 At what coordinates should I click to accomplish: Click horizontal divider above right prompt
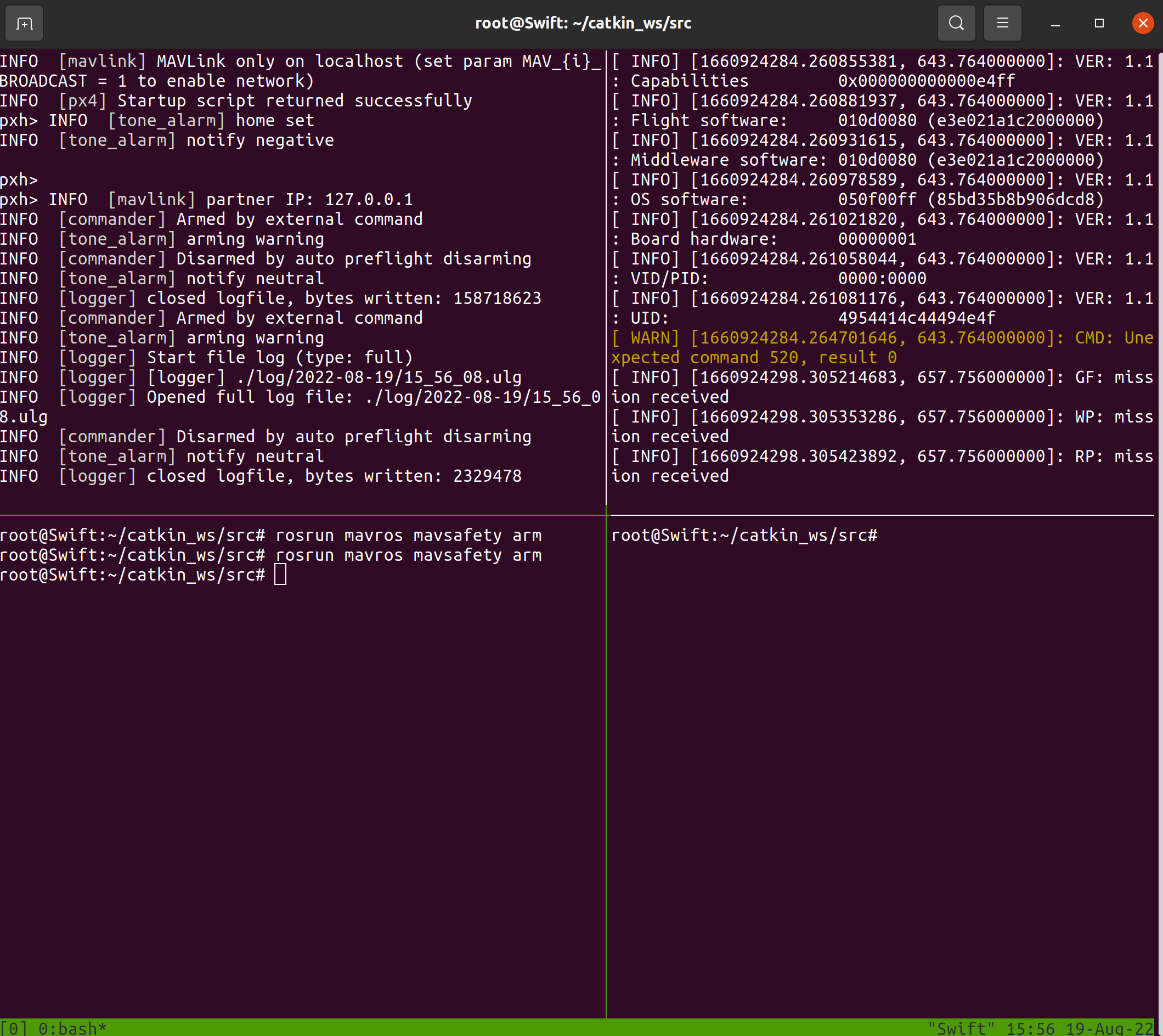[882, 515]
